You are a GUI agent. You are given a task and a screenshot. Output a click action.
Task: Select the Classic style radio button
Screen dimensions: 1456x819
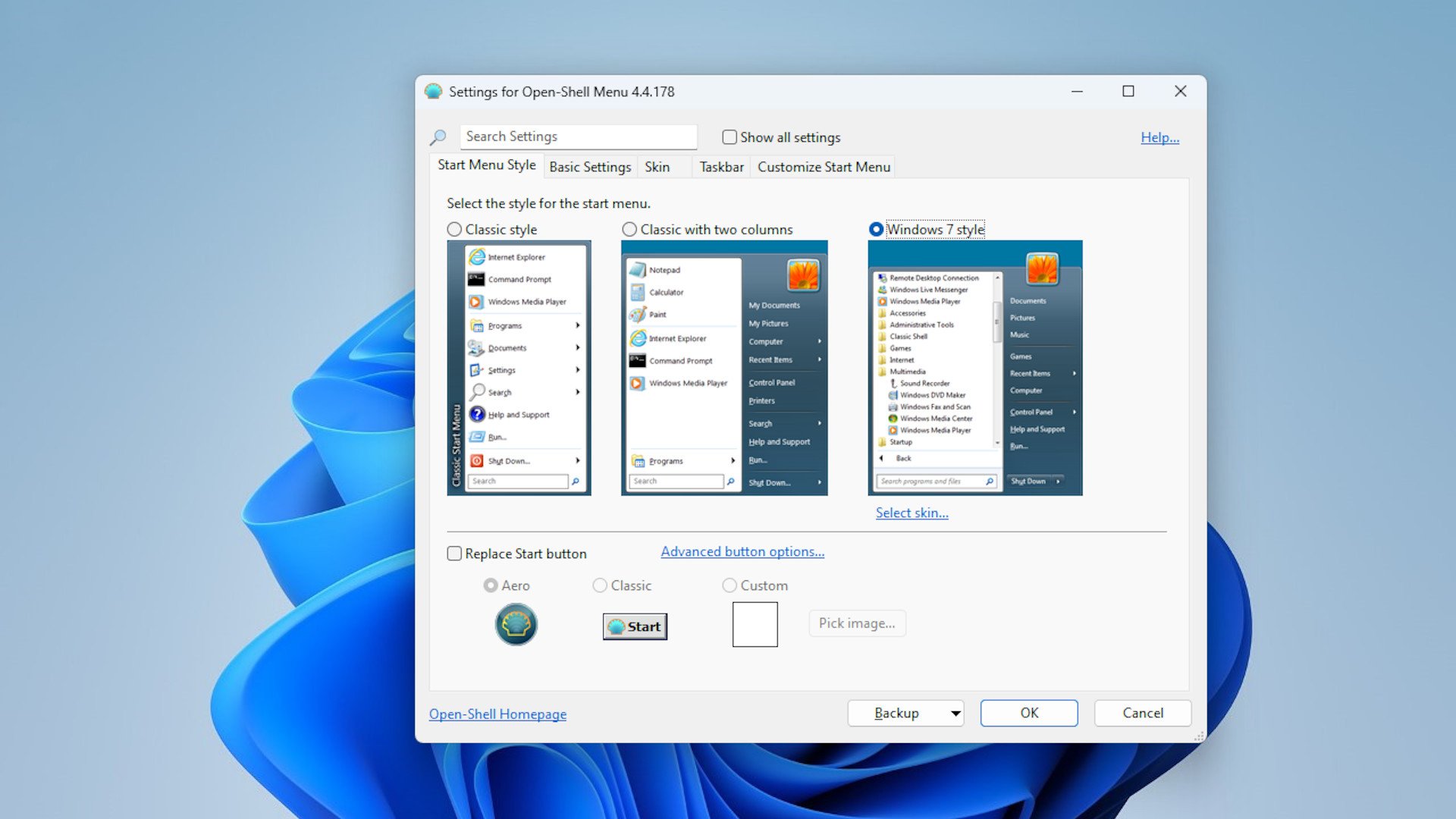point(454,229)
